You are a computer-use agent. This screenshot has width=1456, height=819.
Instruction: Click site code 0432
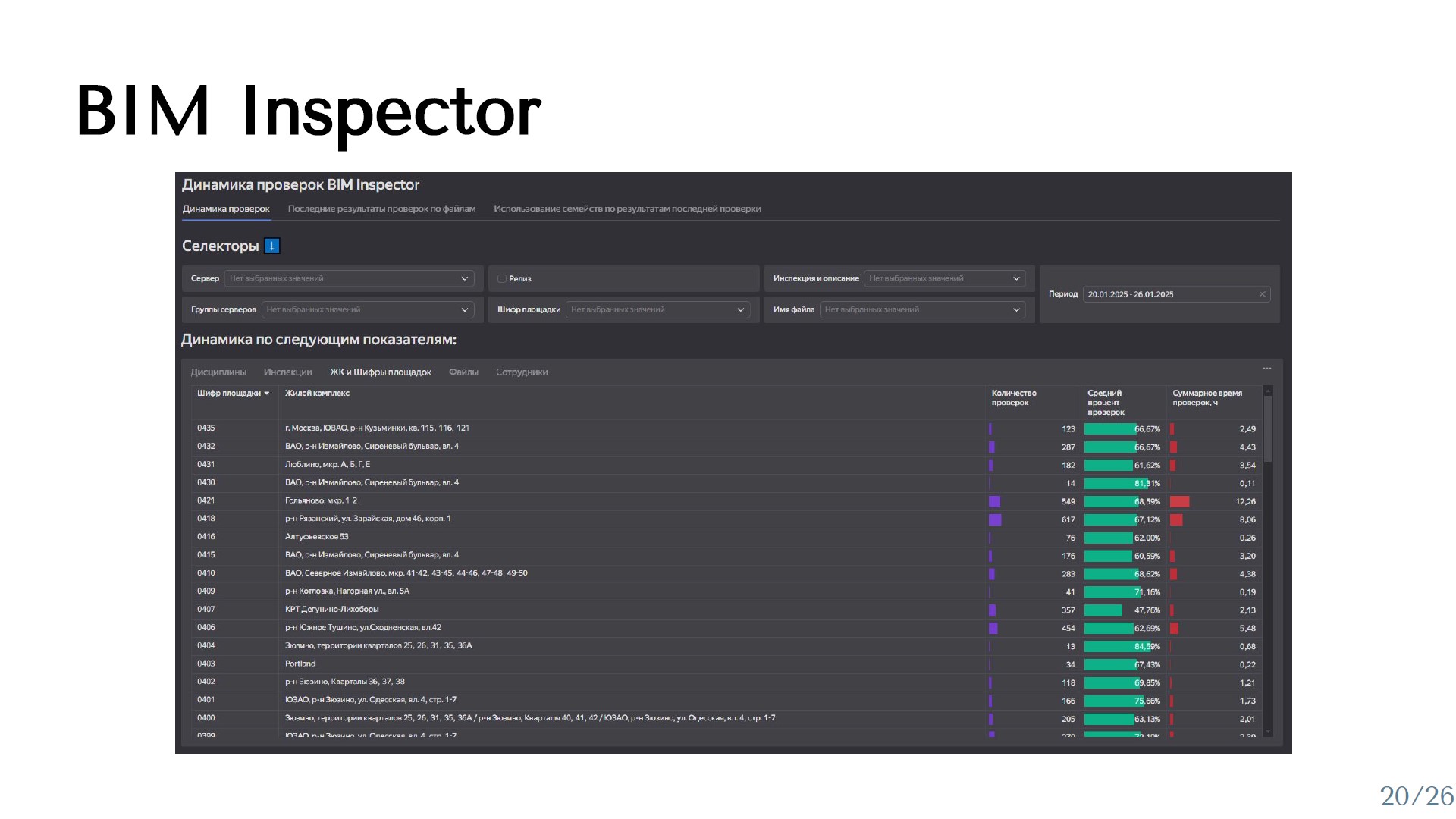point(206,447)
